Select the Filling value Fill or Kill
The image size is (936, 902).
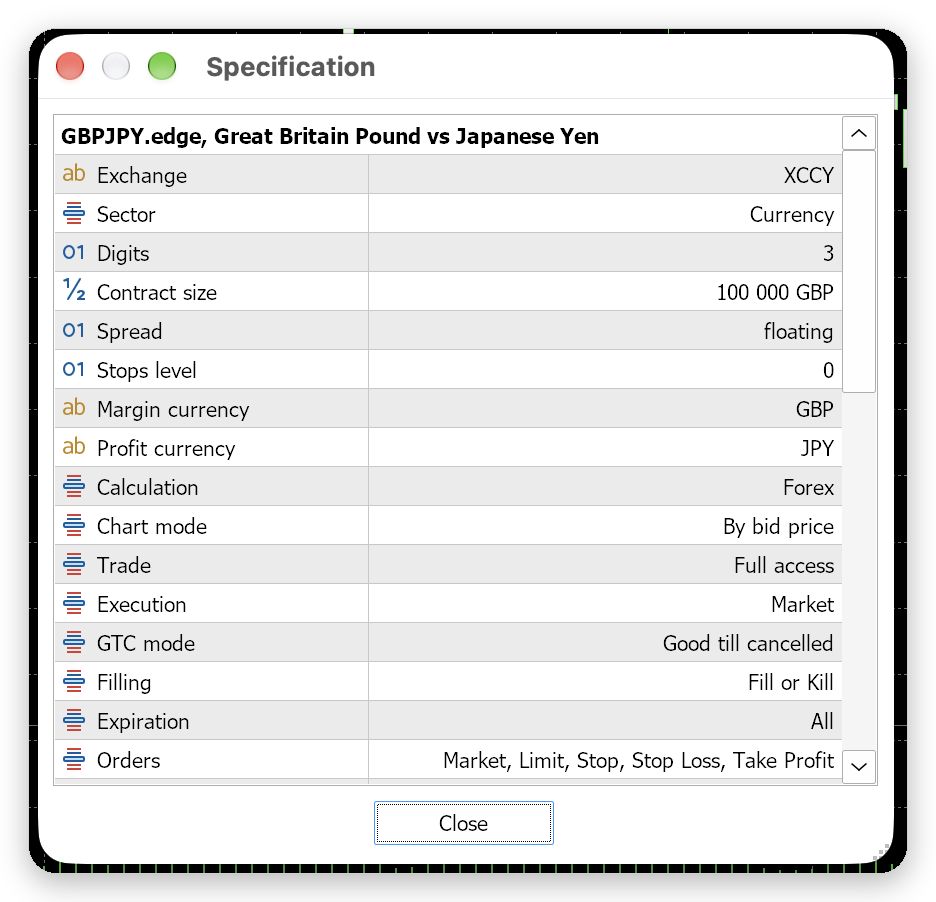point(790,682)
